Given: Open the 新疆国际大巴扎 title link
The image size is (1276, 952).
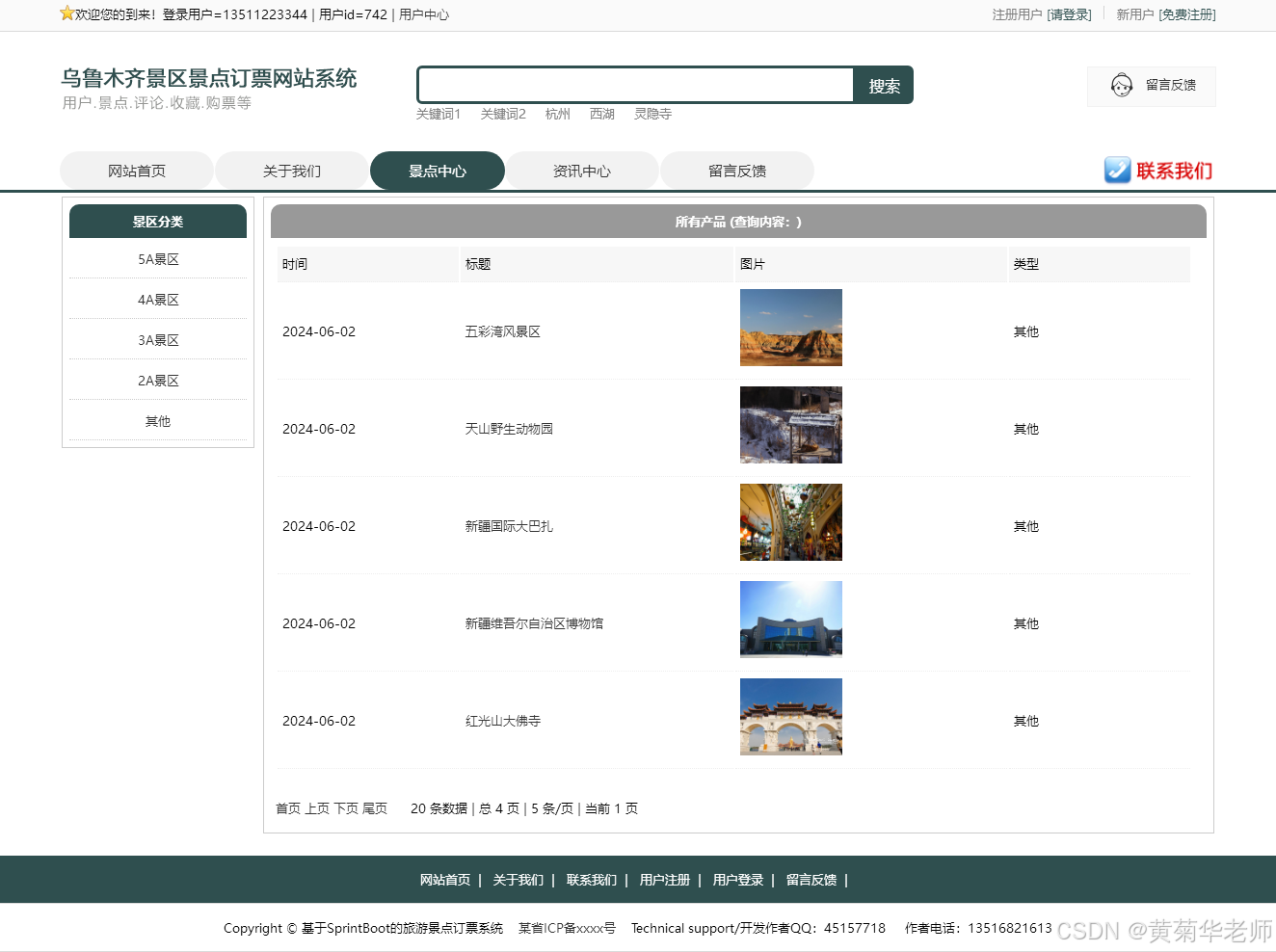Looking at the screenshot, I should pyautogui.click(x=509, y=526).
